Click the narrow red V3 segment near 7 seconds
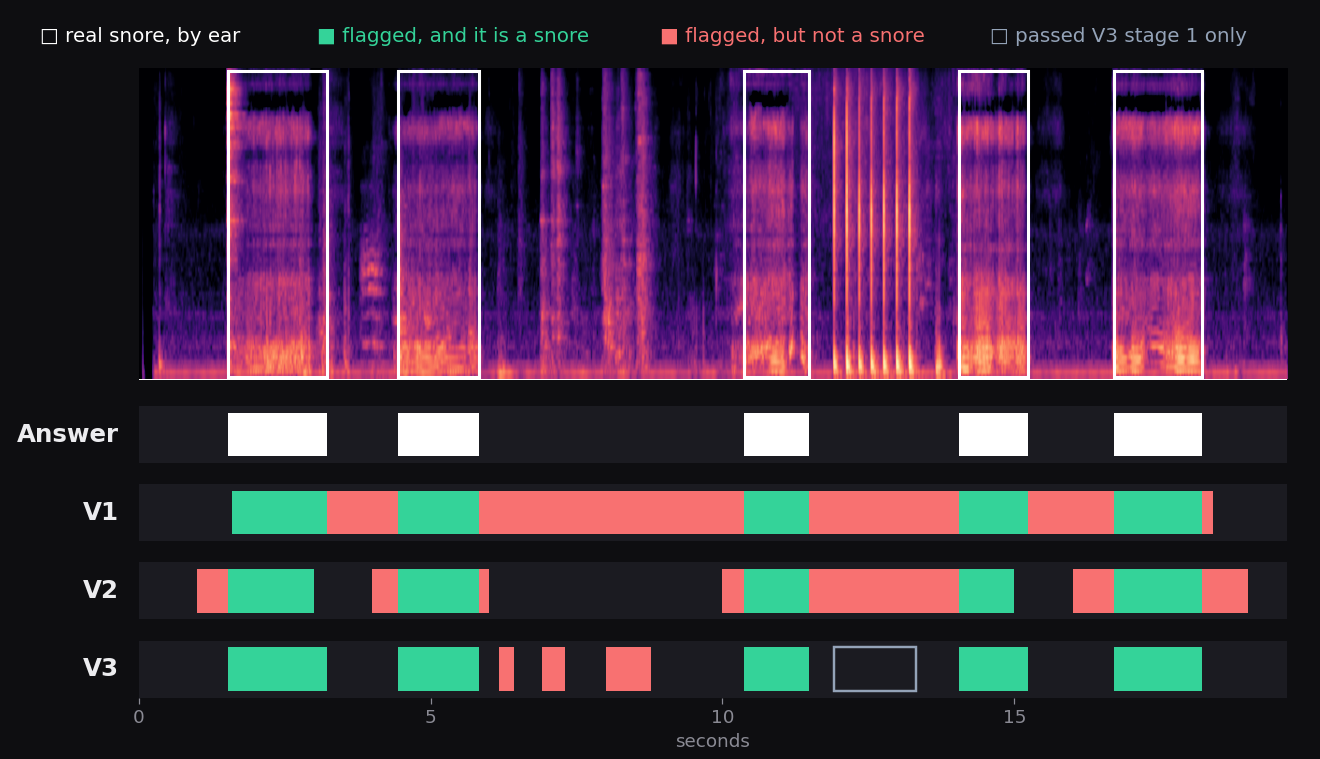Screen dimensions: 1320x759 [553, 669]
